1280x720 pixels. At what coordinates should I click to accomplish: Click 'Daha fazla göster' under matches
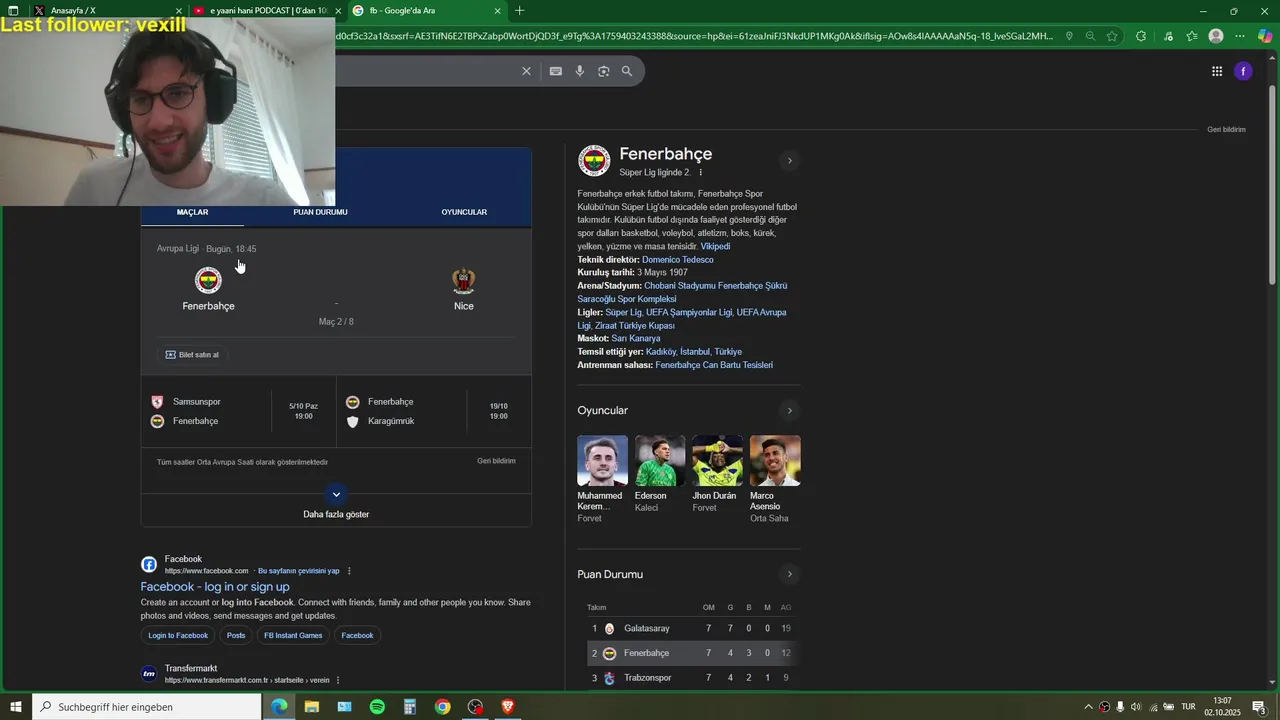[x=336, y=514]
